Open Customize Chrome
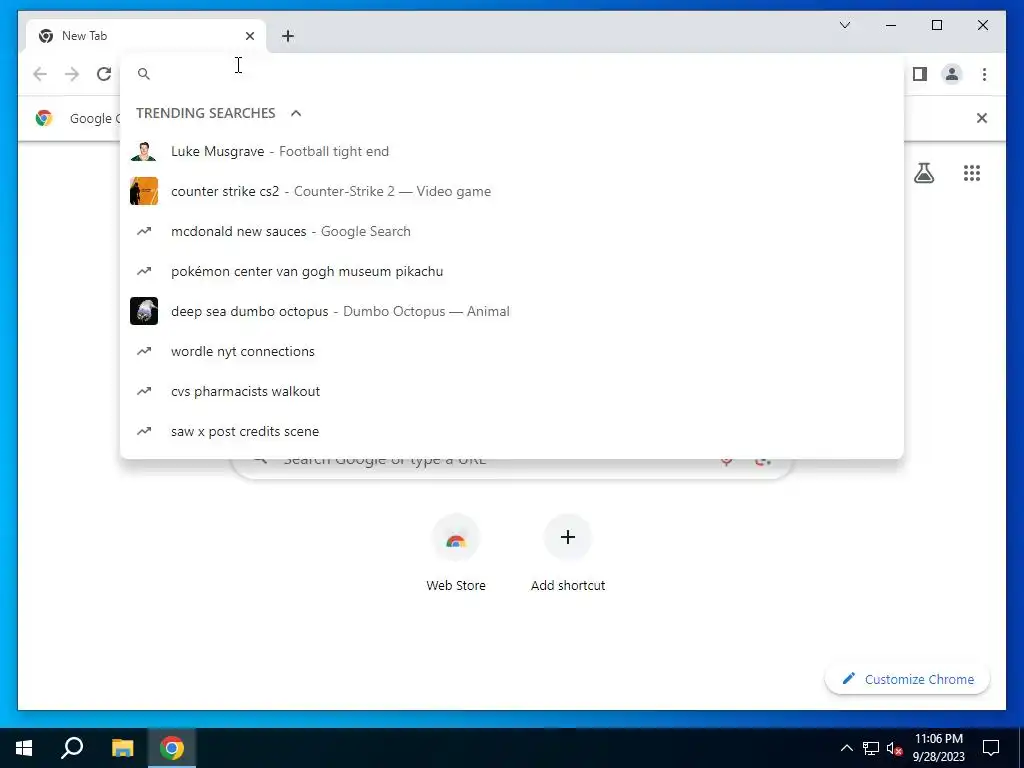The height and width of the screenshot is (768, 1024). [908, 679]
